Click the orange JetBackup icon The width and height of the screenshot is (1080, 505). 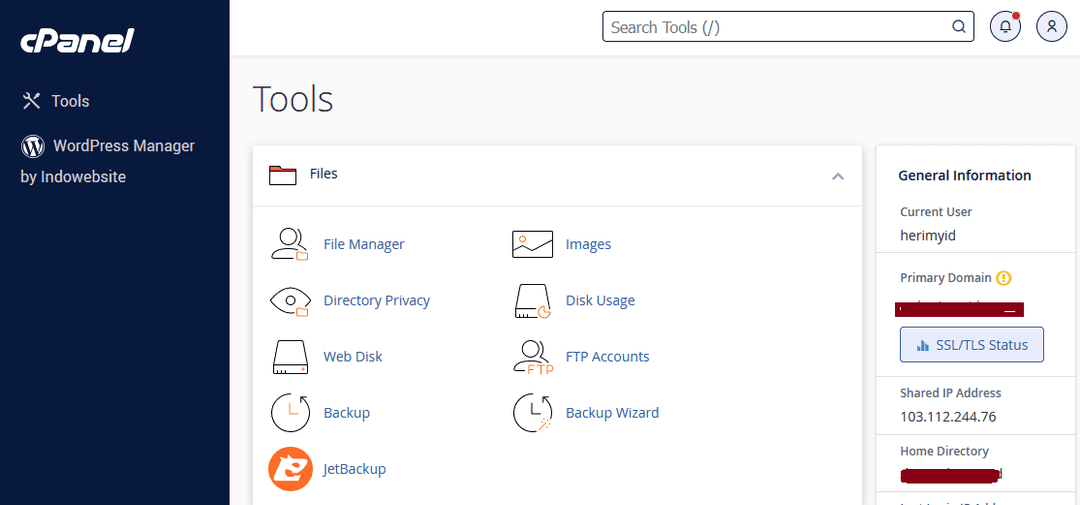tap(290, 469)
